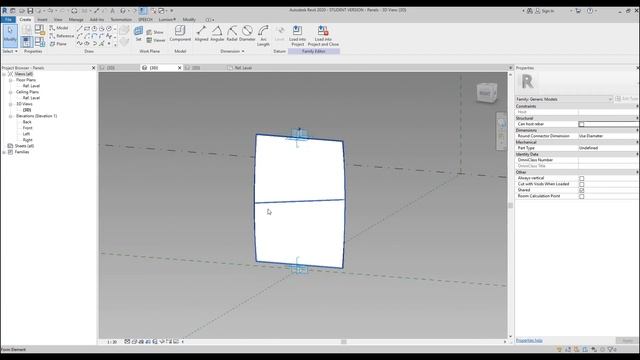Collapse the Ceiling Plans tree node
Screen dimensions: 640x360
(x=10, y=92)
